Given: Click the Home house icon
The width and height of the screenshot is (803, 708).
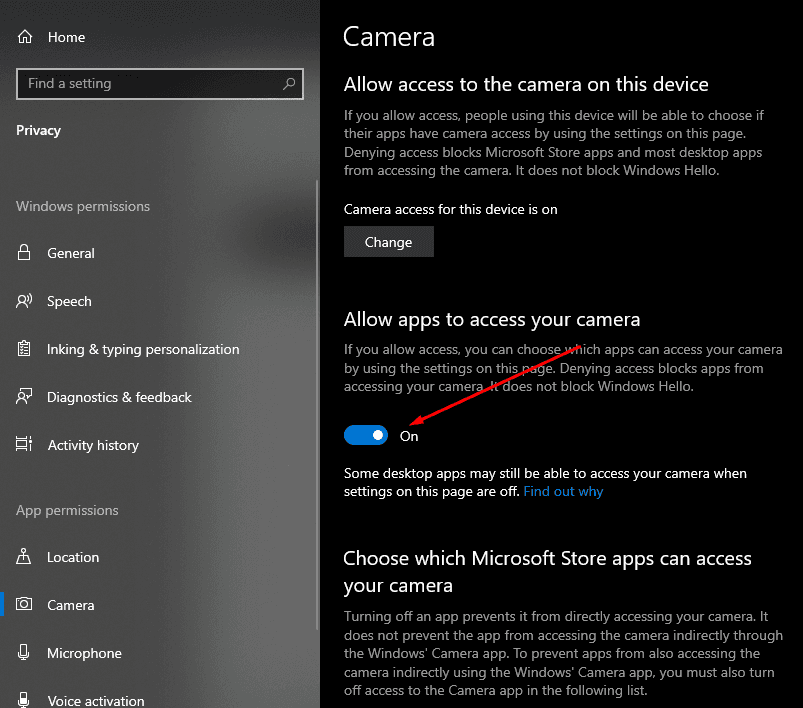Looking at the screenshot, I should (x=25, y=37).
